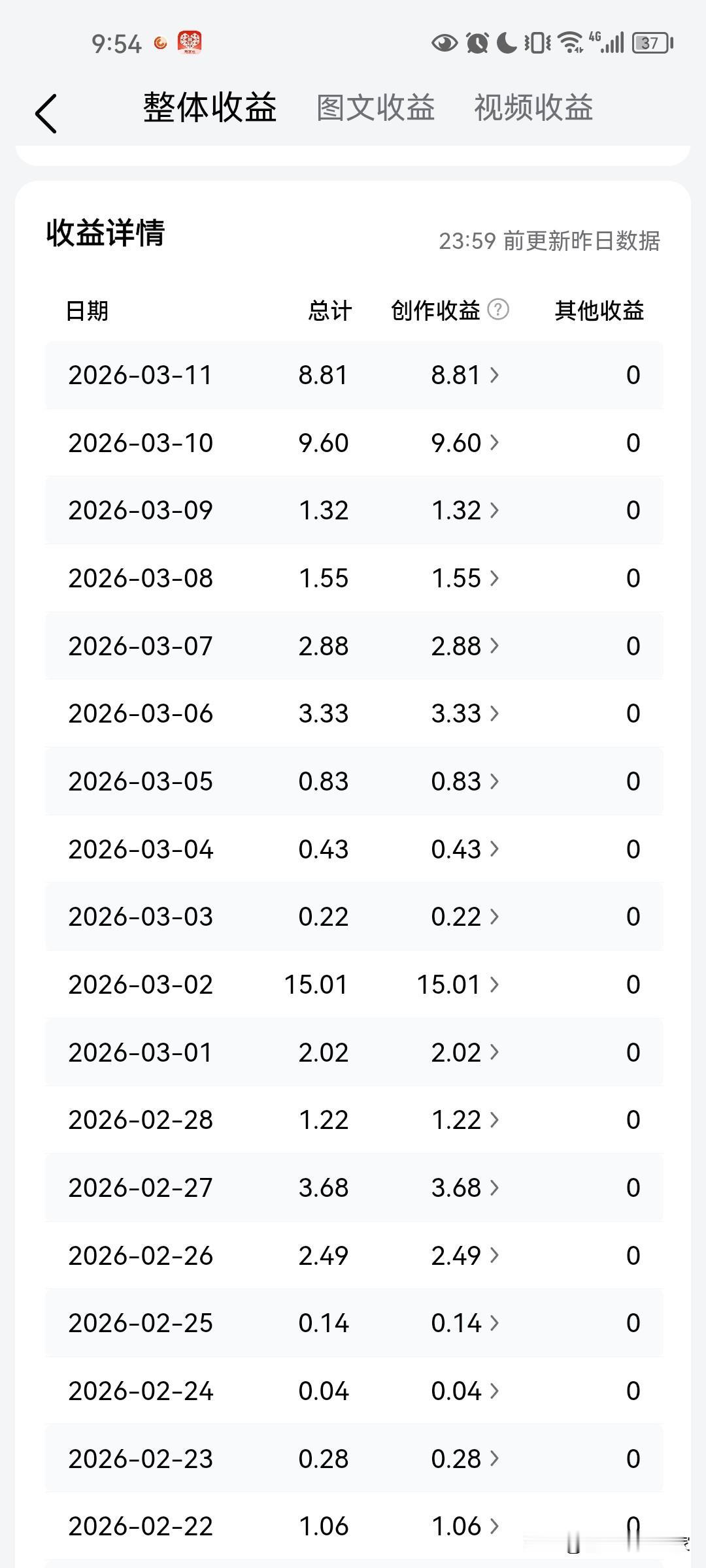Tap the back arrow icon
Screen dimensions: 706x1568
46,113
